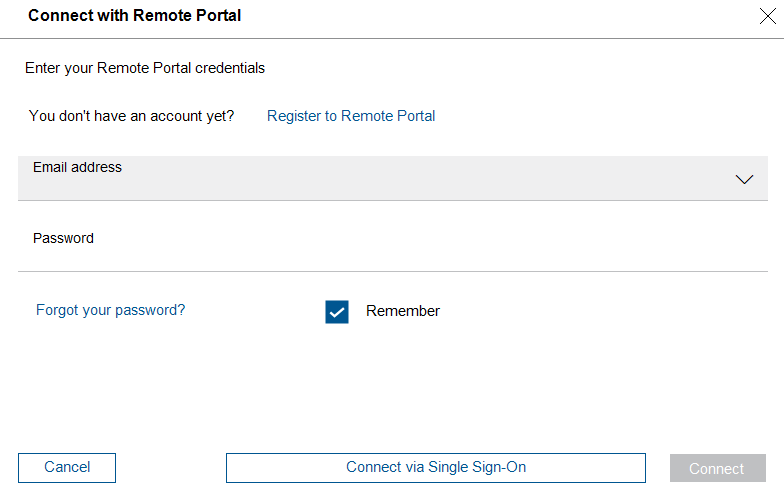Choose Connect via Single Sign-On
The height and width of the screenshot is (496, 784).
(435, 467)
